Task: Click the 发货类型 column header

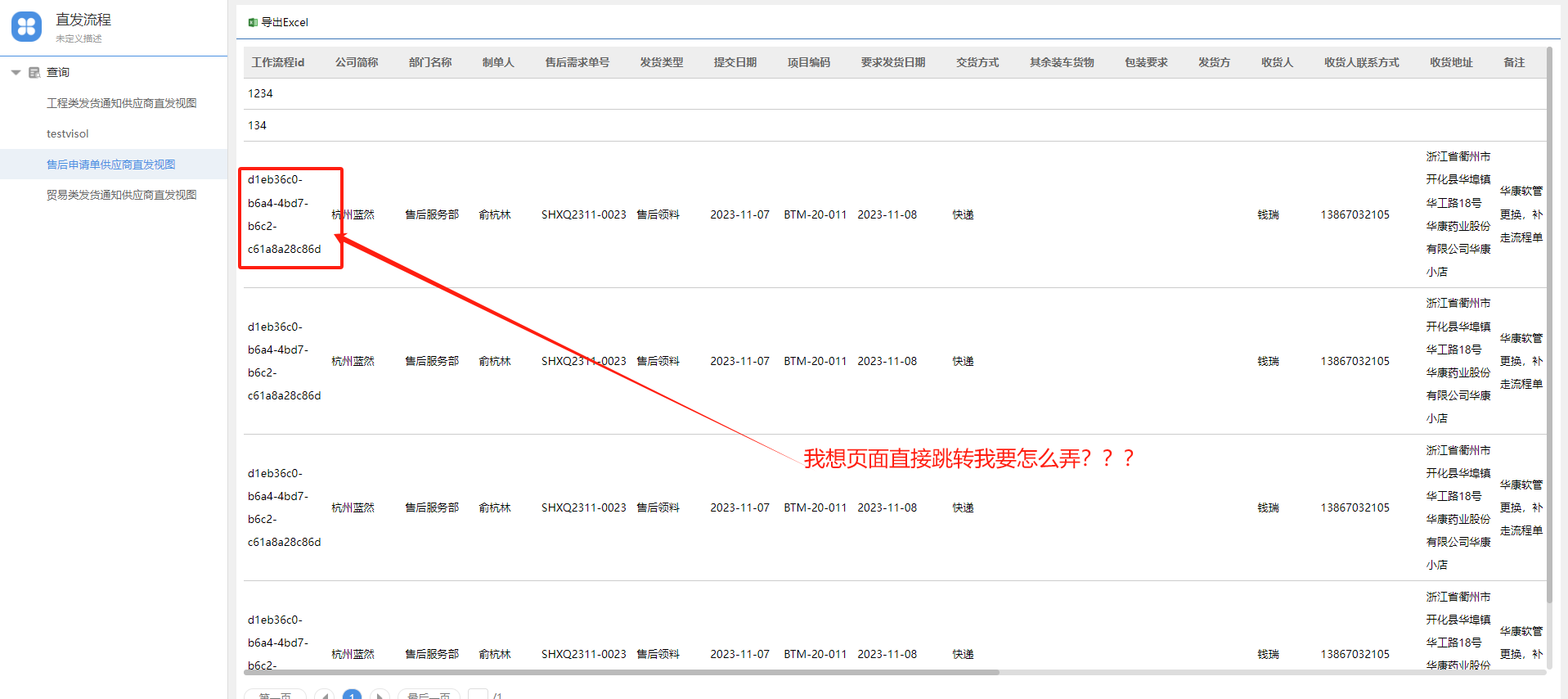Action: [x=662, y=62]
